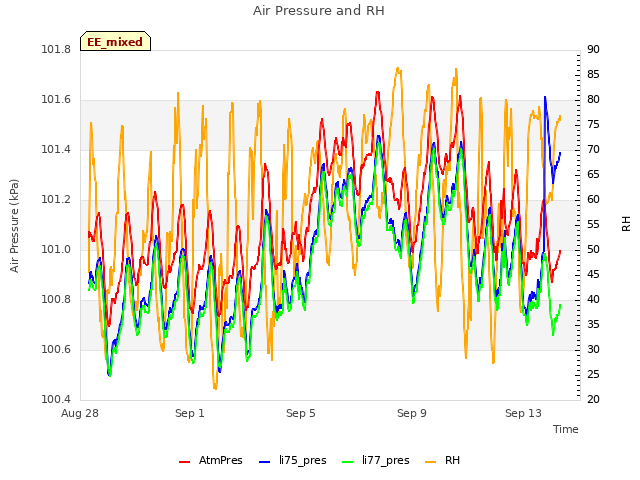This screenshot has width=640, height=480.
Task: Click the 65 RH tick label
Action: (593, 174)
